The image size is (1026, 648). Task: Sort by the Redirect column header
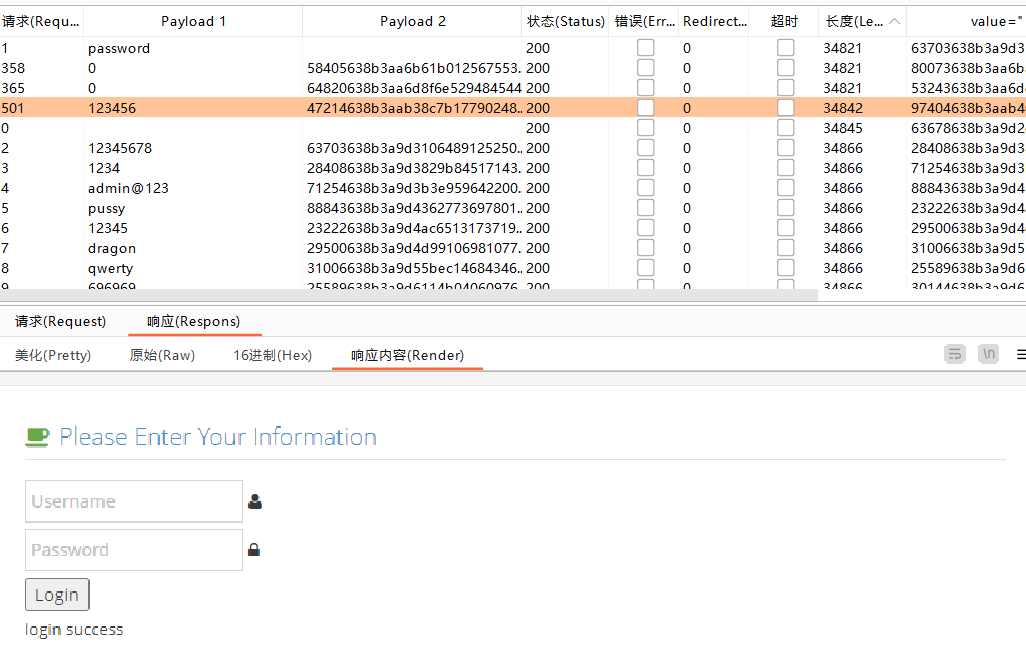pos(714,22)
